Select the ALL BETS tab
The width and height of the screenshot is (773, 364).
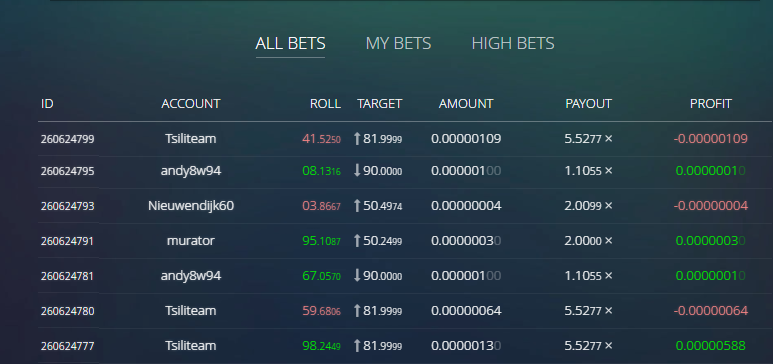pyautogui.click(x=290, y=43)
